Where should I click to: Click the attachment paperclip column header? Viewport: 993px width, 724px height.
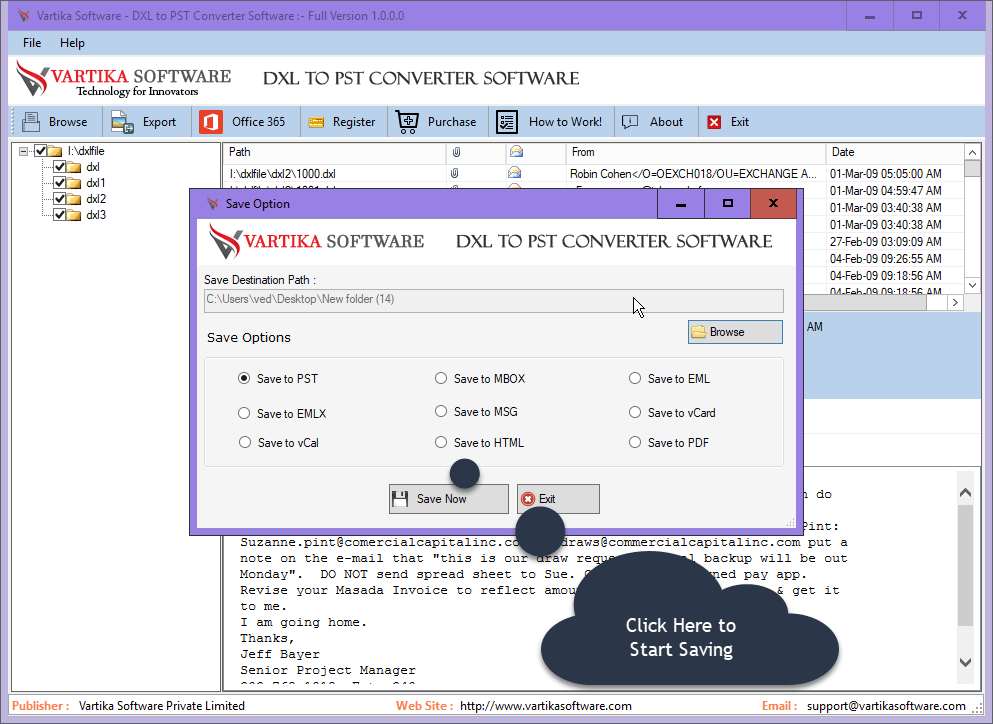[x=456, y=152]
